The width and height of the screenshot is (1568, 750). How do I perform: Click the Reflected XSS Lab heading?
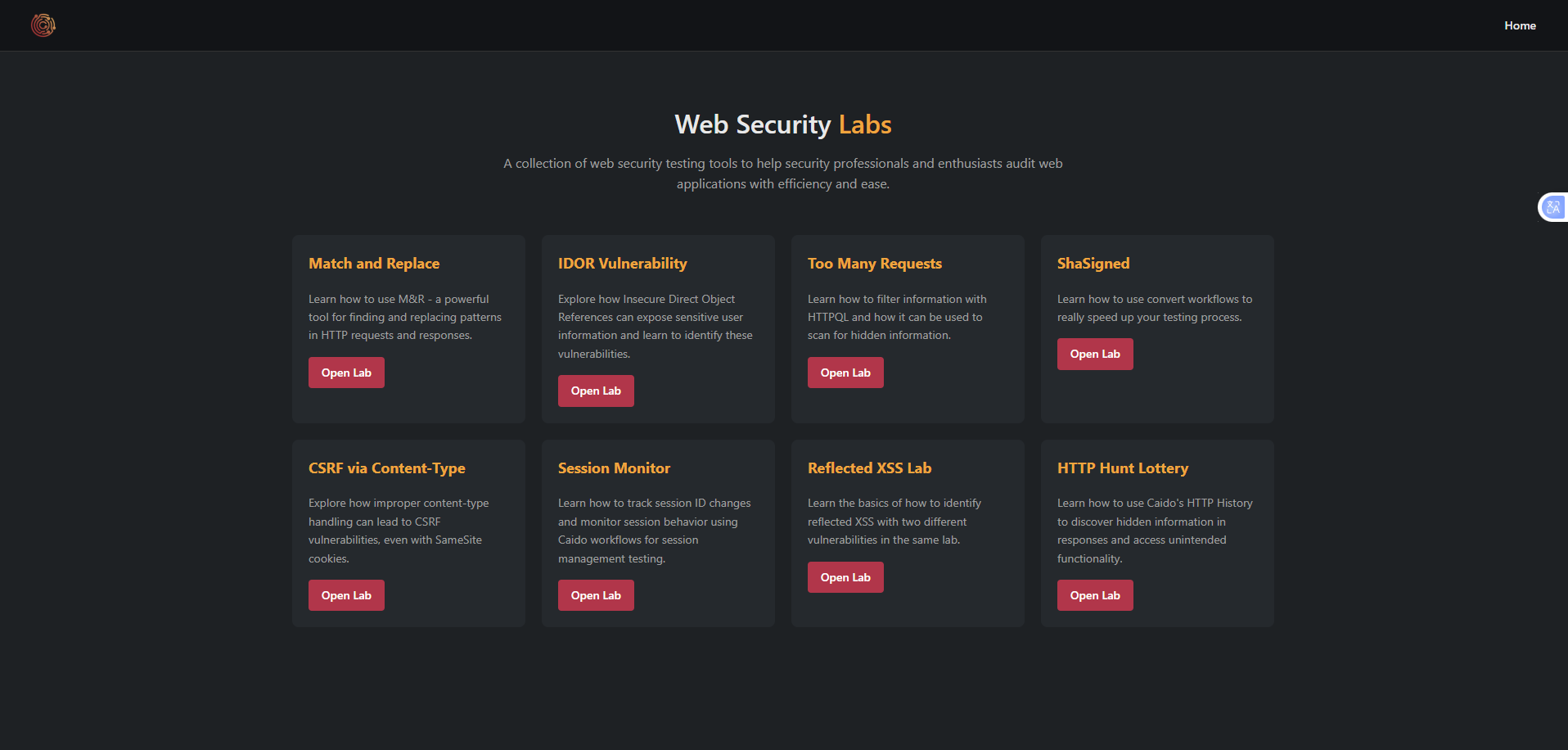pyautogui.click(x=869, y=468)
